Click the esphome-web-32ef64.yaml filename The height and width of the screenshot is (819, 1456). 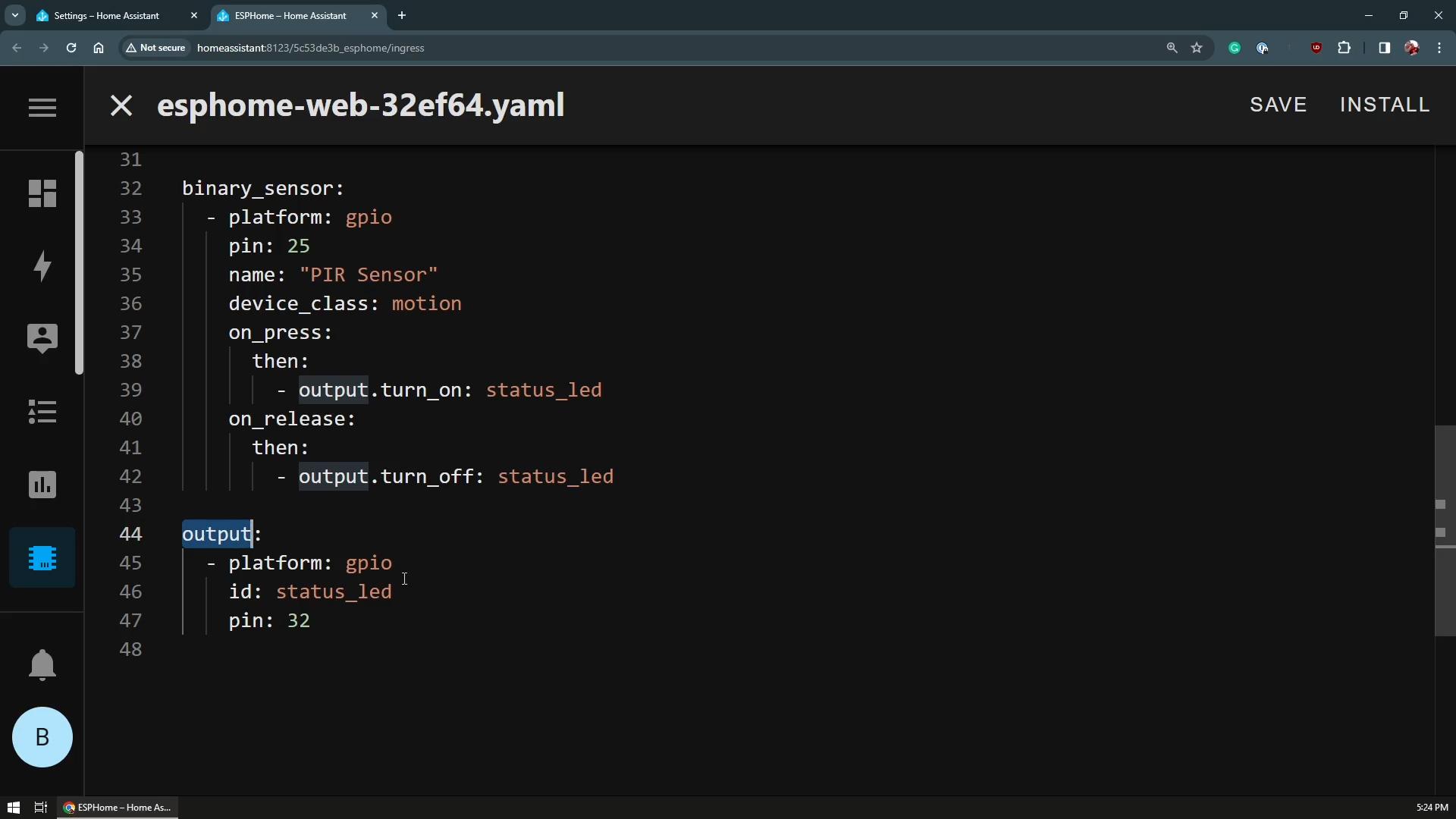tap(361, 104)
